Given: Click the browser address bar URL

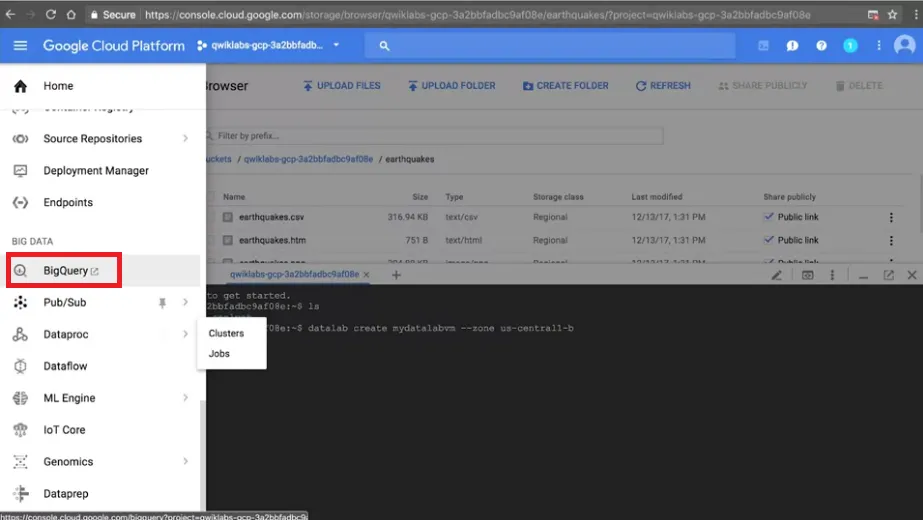Looking at the screenshot, I should pos(477,15).
